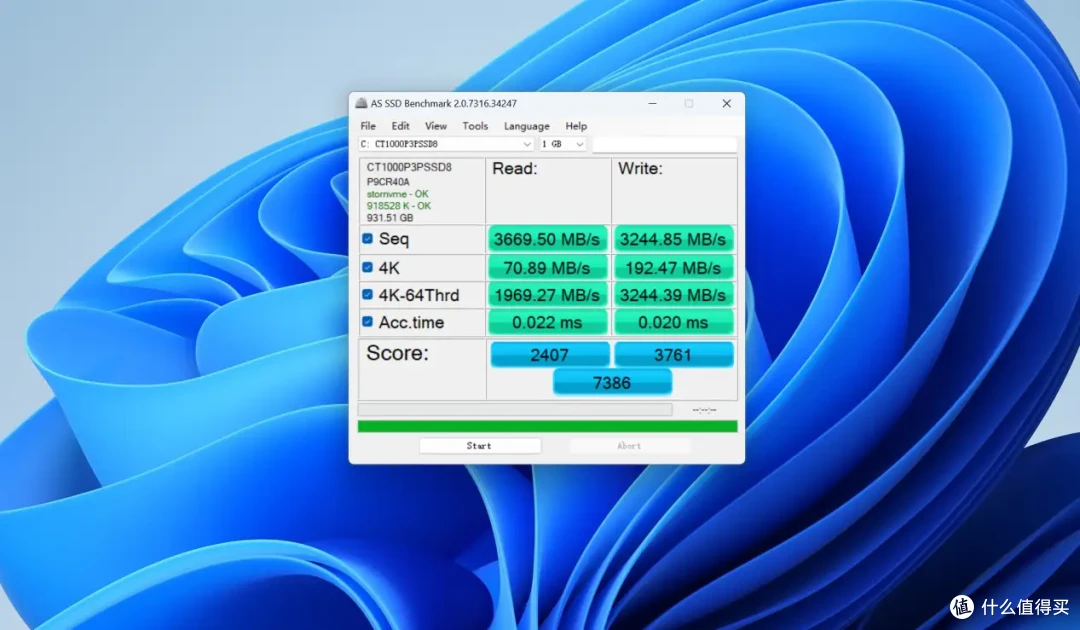This screenshot has height=630, width=1080.
Task: Open the Edit menu
Action: tap(400, 126)
